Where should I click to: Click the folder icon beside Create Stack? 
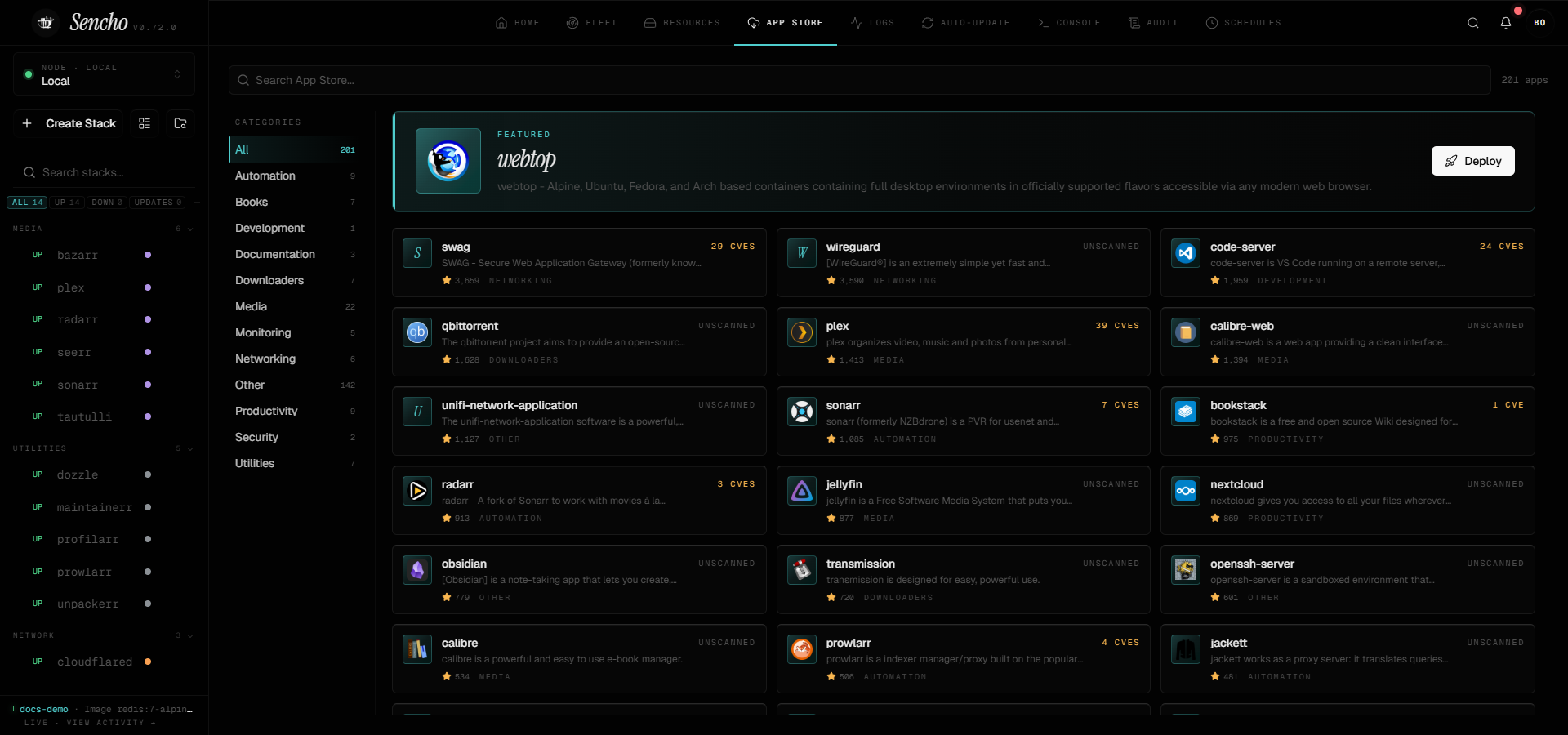click(x=180, y=123)
